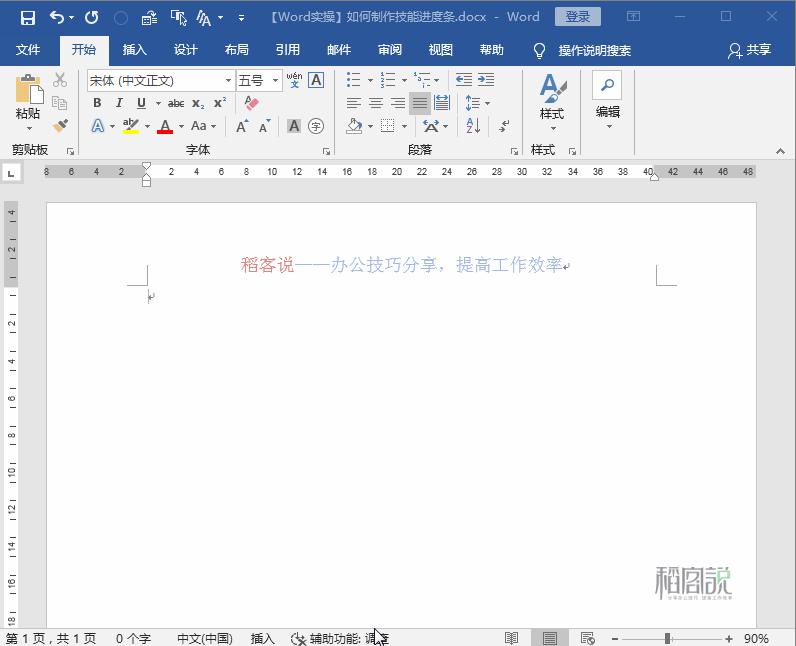796x646 pixels.
Task: Decrease paragraph indent
Action: click(x=463, y=80)
